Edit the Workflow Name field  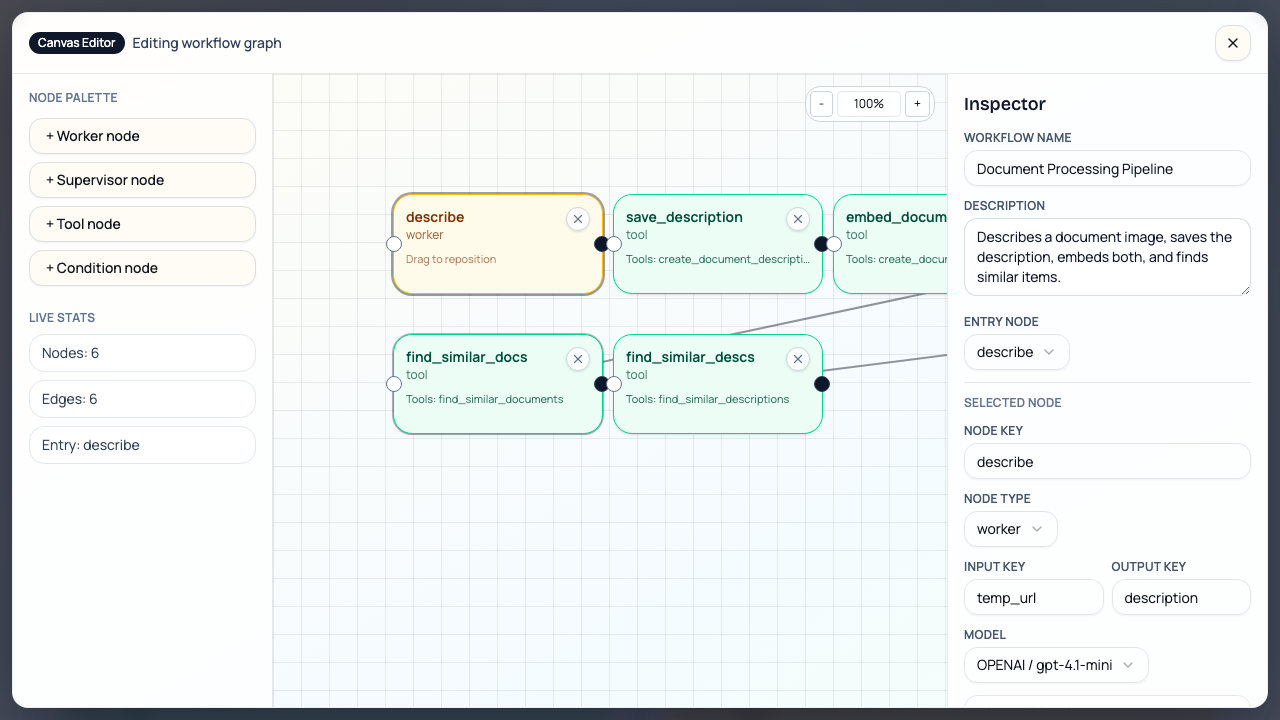(1106, 168)
